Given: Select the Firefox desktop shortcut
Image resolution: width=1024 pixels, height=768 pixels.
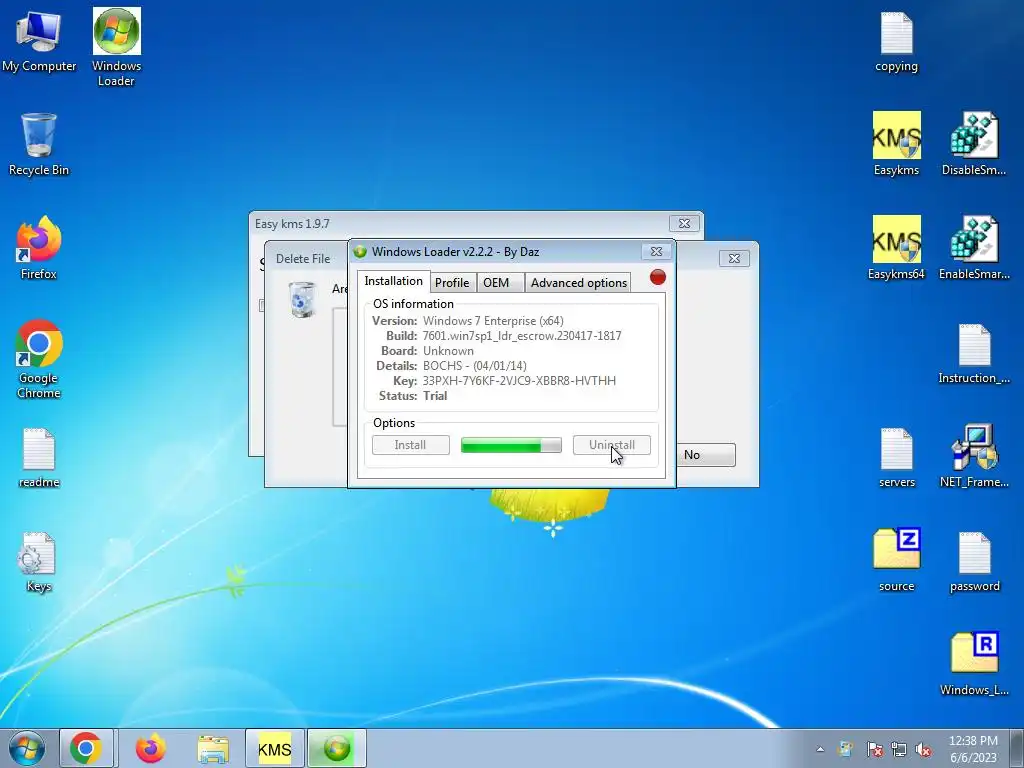Looking at the screenshot, I should coord(39,248).
